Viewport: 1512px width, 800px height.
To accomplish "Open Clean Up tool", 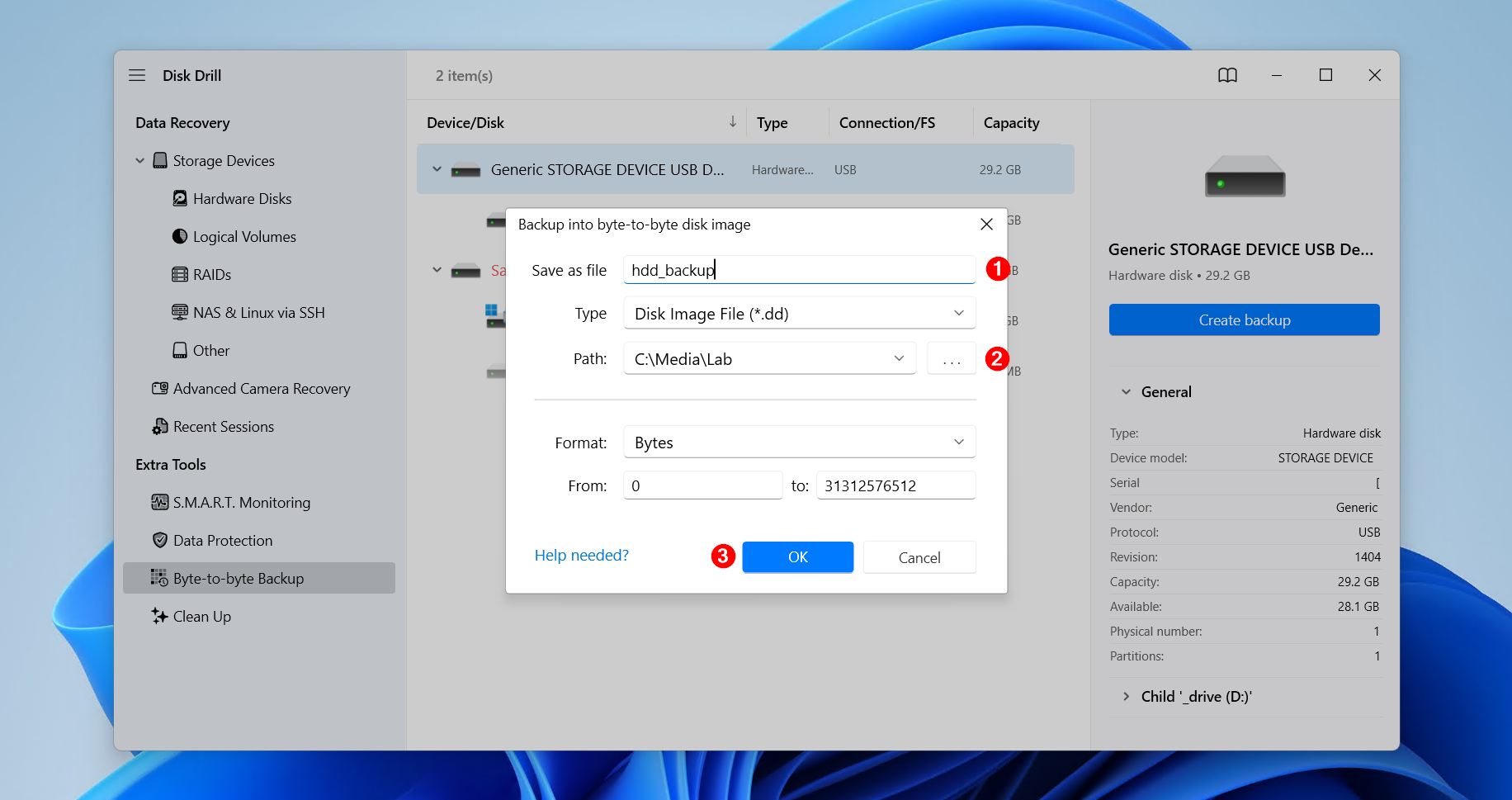I will click(201, 617).
